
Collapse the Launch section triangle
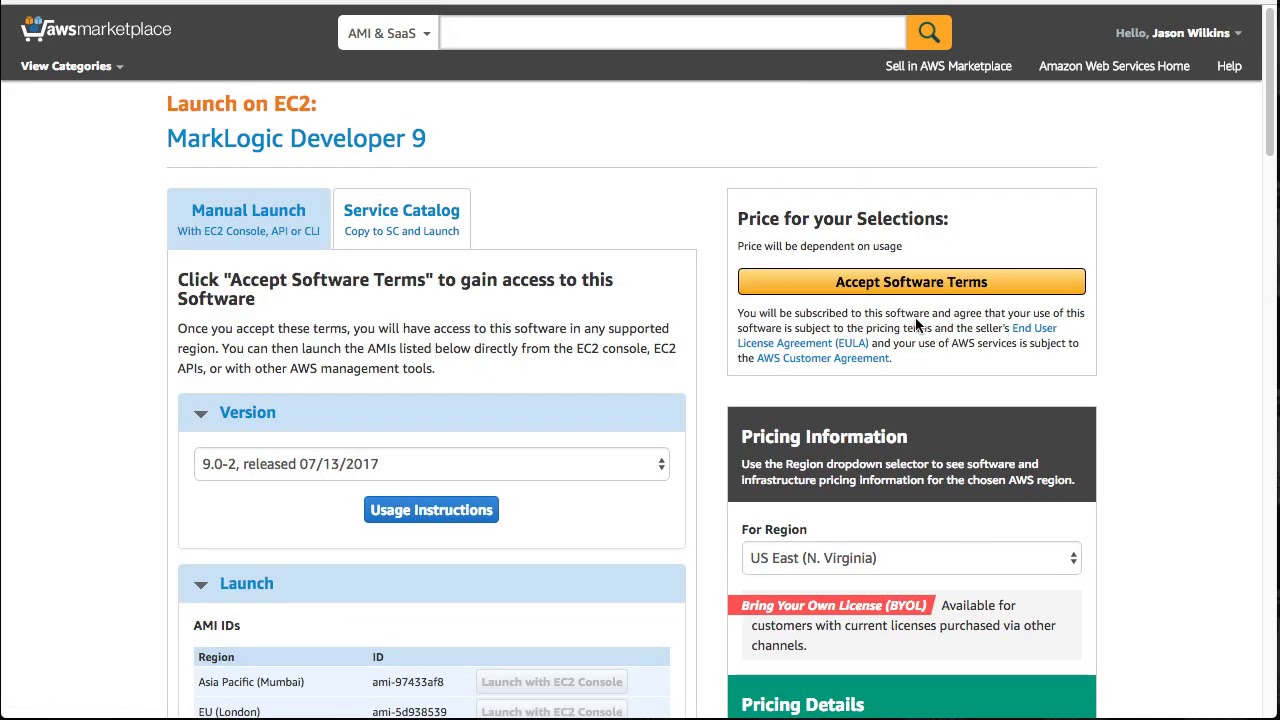coord(200,584)
